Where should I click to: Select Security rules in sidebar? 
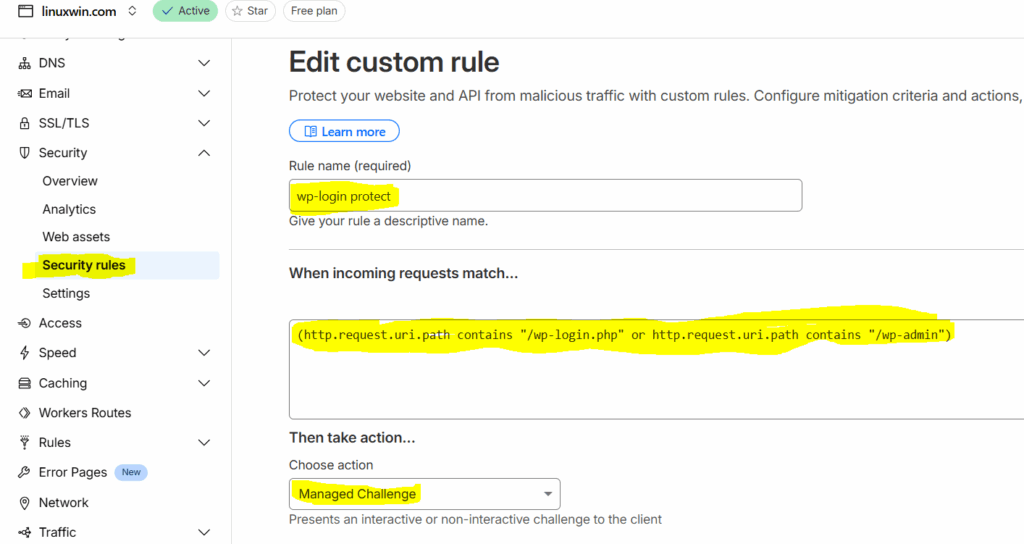pos(127,265)
